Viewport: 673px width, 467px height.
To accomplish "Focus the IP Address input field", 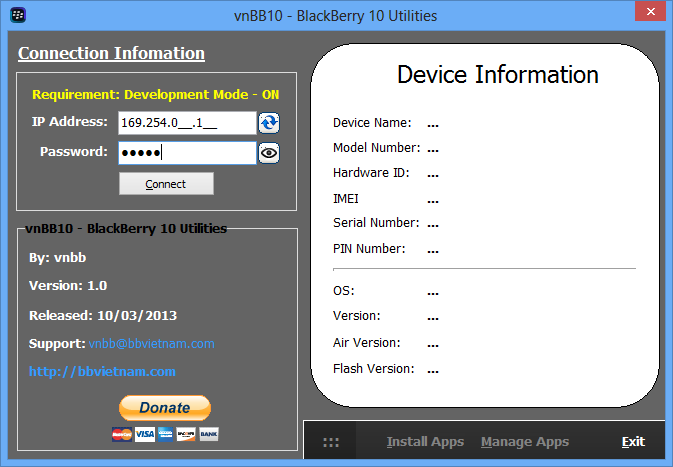I will pos(187,123).
